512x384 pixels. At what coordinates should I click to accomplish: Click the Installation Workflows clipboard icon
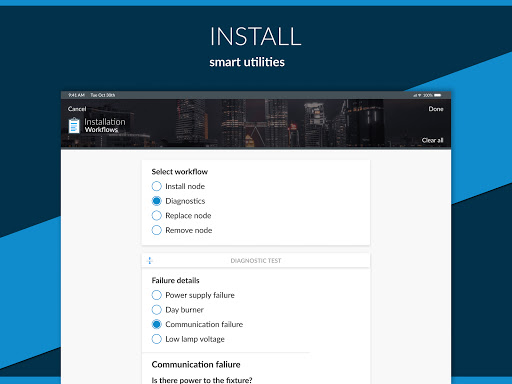pyautogui.click(x=74, y=126)
